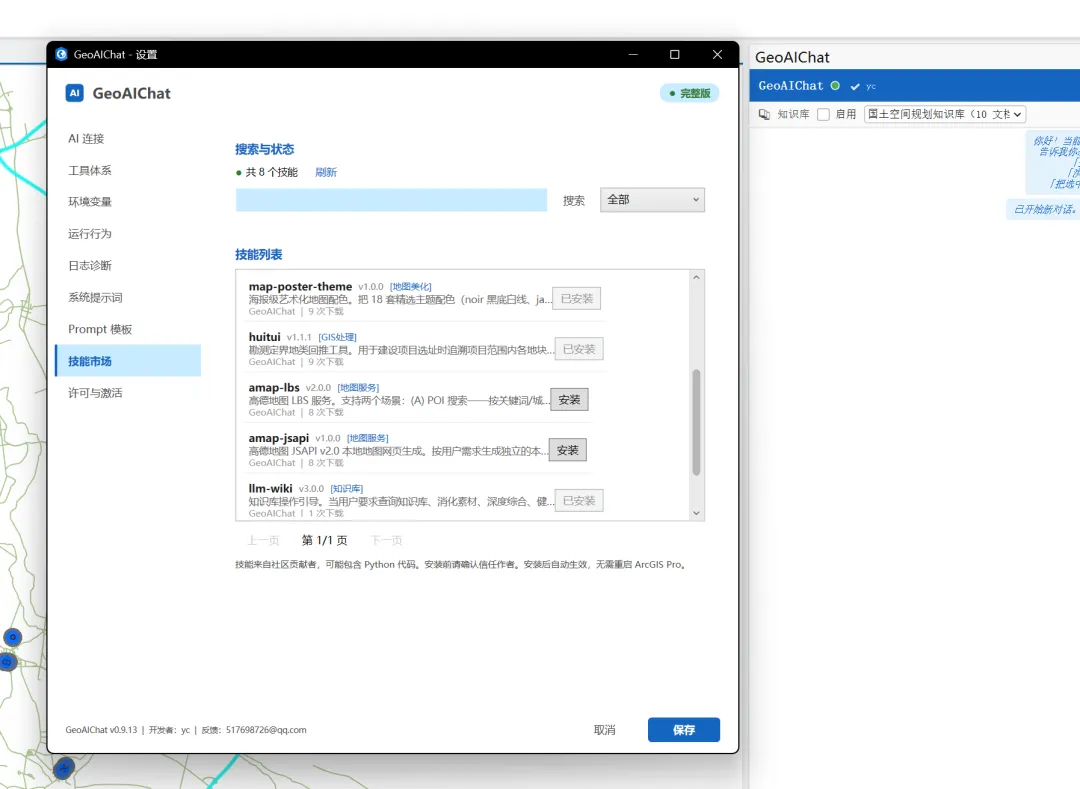The height and width of the screenshot is (789, 1080).
Task: Open the 运行行为 settings section
Action: click(90, 233)
